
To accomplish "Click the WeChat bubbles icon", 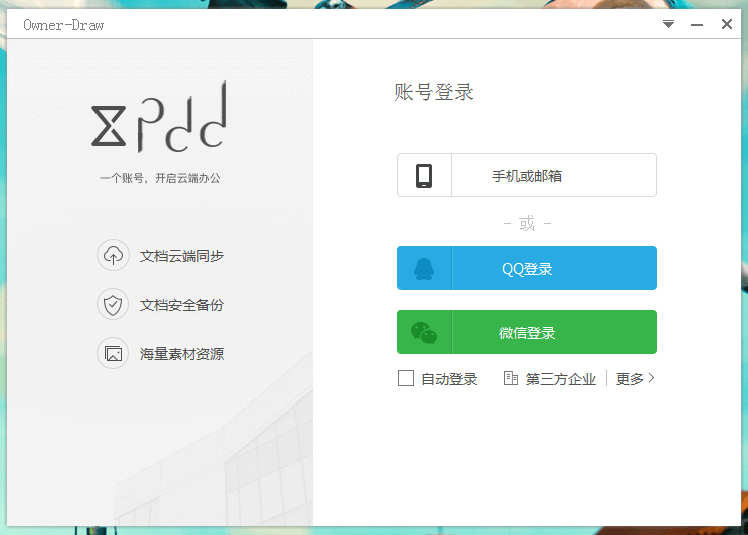I will pos(424,333).
